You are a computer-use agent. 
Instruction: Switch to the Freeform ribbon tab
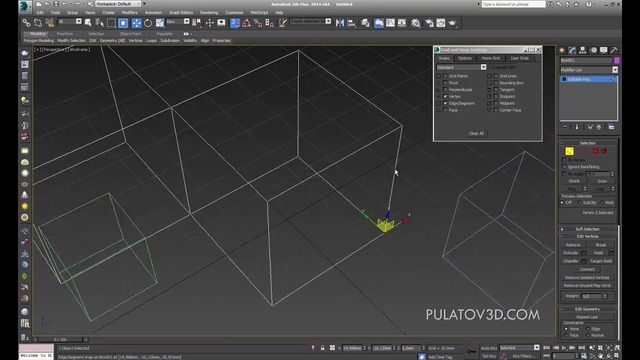click(x=64, y=34)
